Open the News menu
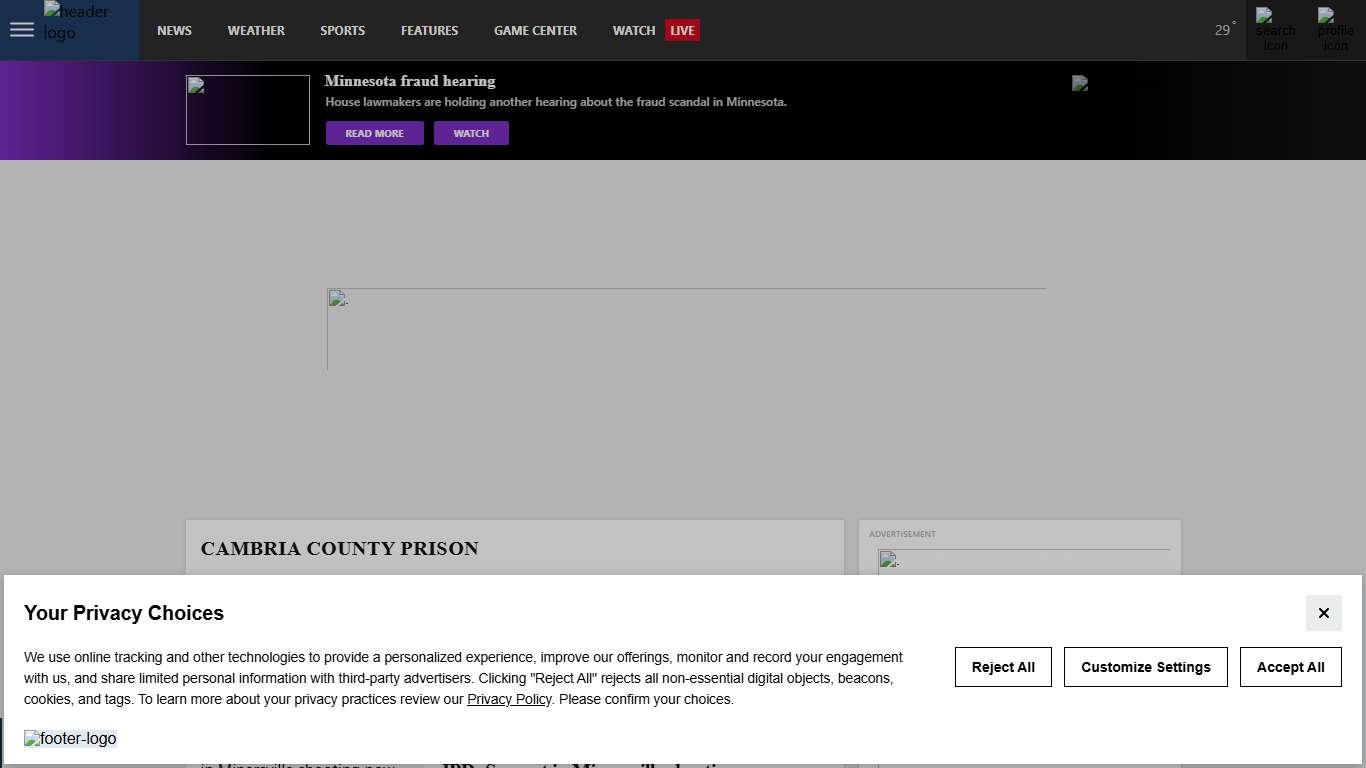This screenshot has width=1366, height=768. click(x=174, y=30)
